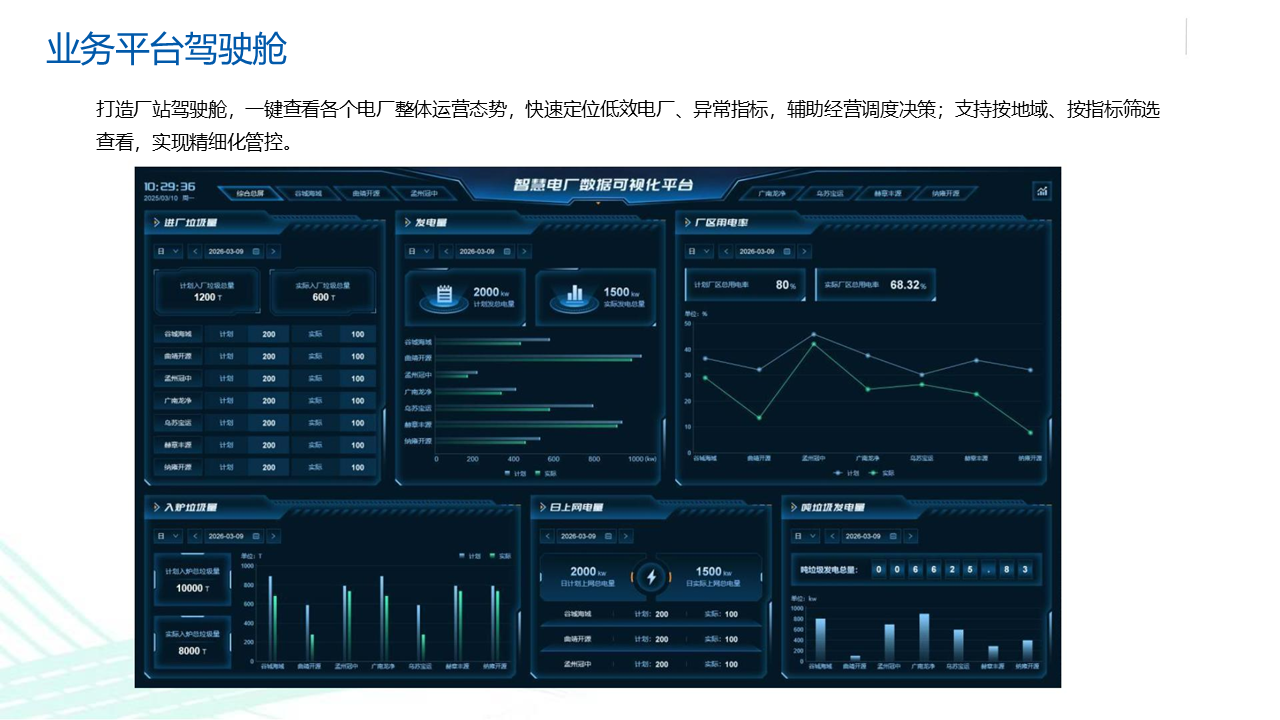Click calendar icon in 发电量 date field
Image resolution: width=1280 pixels, height=720 pixels.
point(507,252)
